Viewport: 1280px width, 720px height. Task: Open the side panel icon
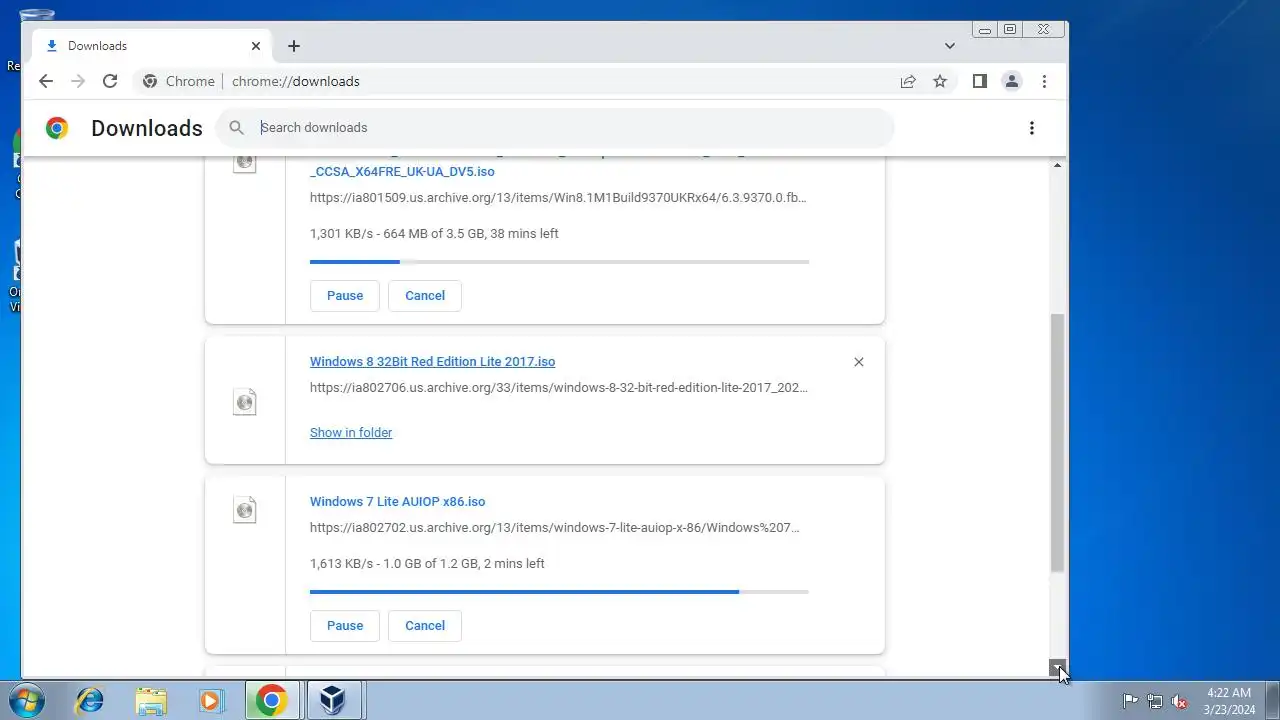(x=980, y=81)
